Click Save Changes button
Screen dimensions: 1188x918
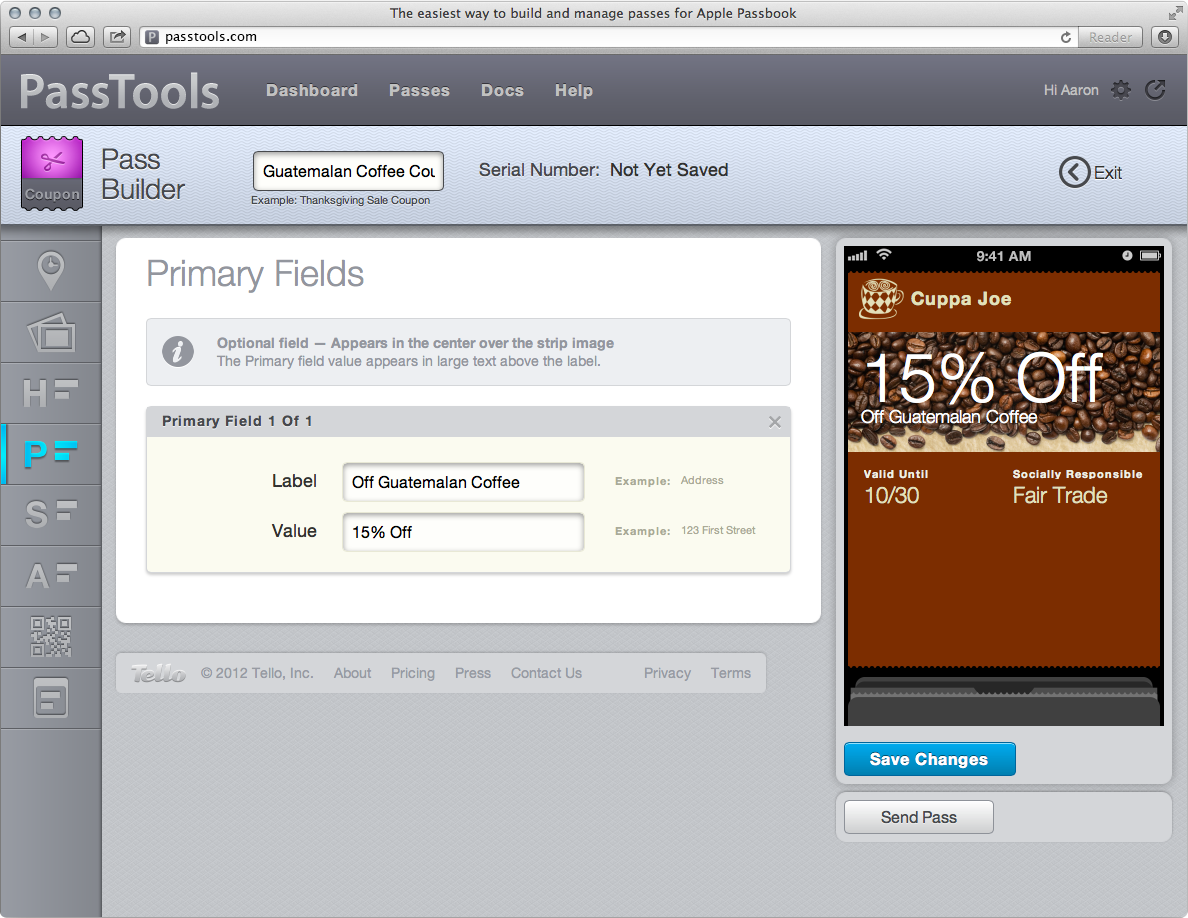pos(930,759)
